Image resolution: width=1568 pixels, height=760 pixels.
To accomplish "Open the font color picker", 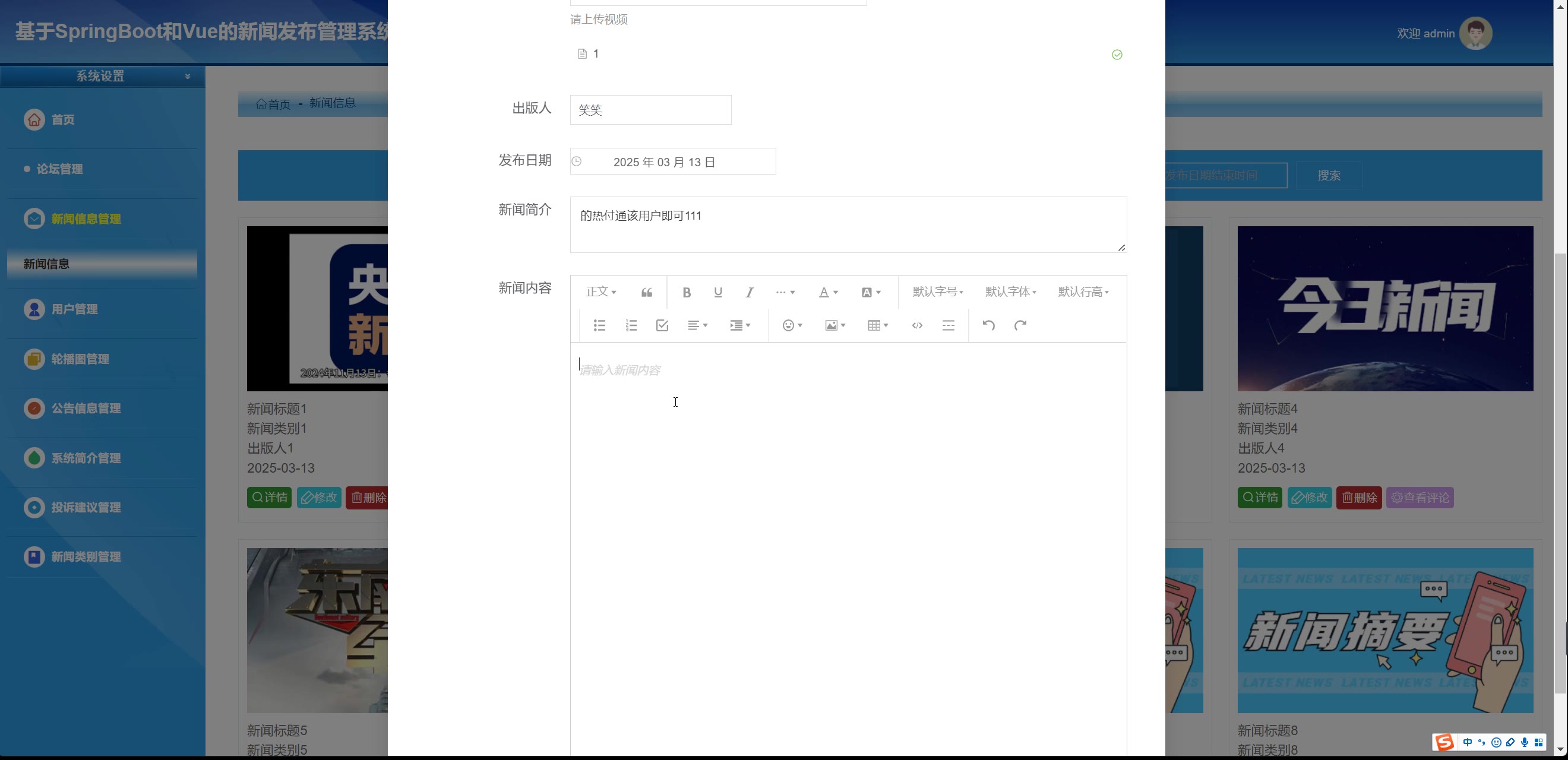I will pyautogui.click(x=828, y=293).
